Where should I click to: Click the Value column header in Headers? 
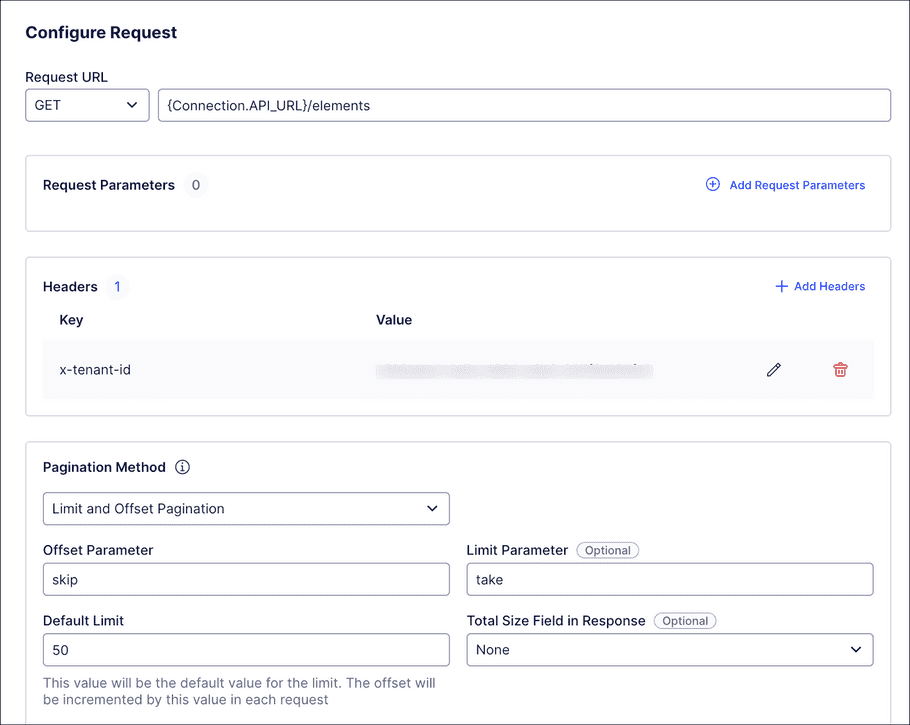[x=393, y=320]
